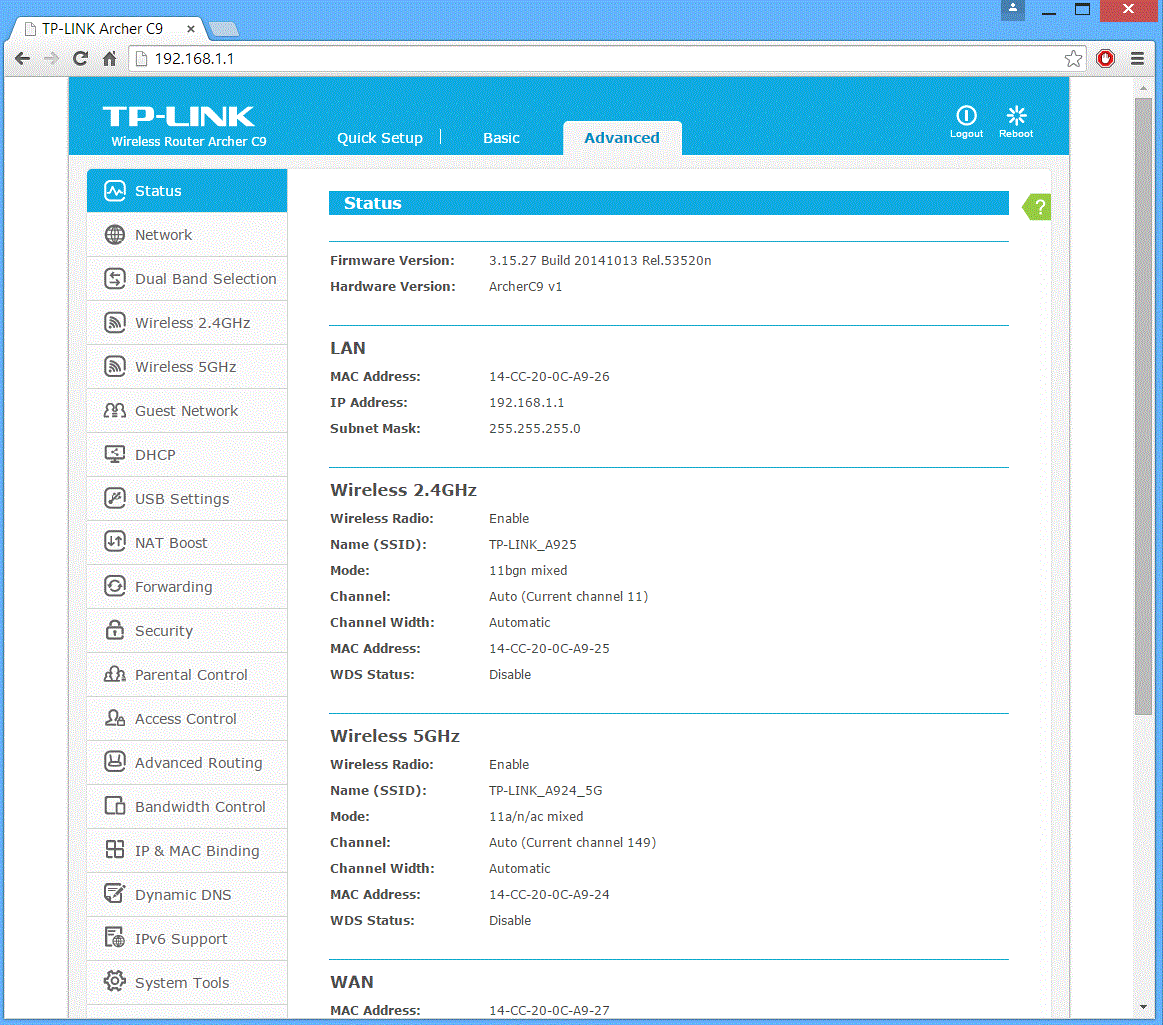Open the USB Settings label

click(x=182, y=499)
